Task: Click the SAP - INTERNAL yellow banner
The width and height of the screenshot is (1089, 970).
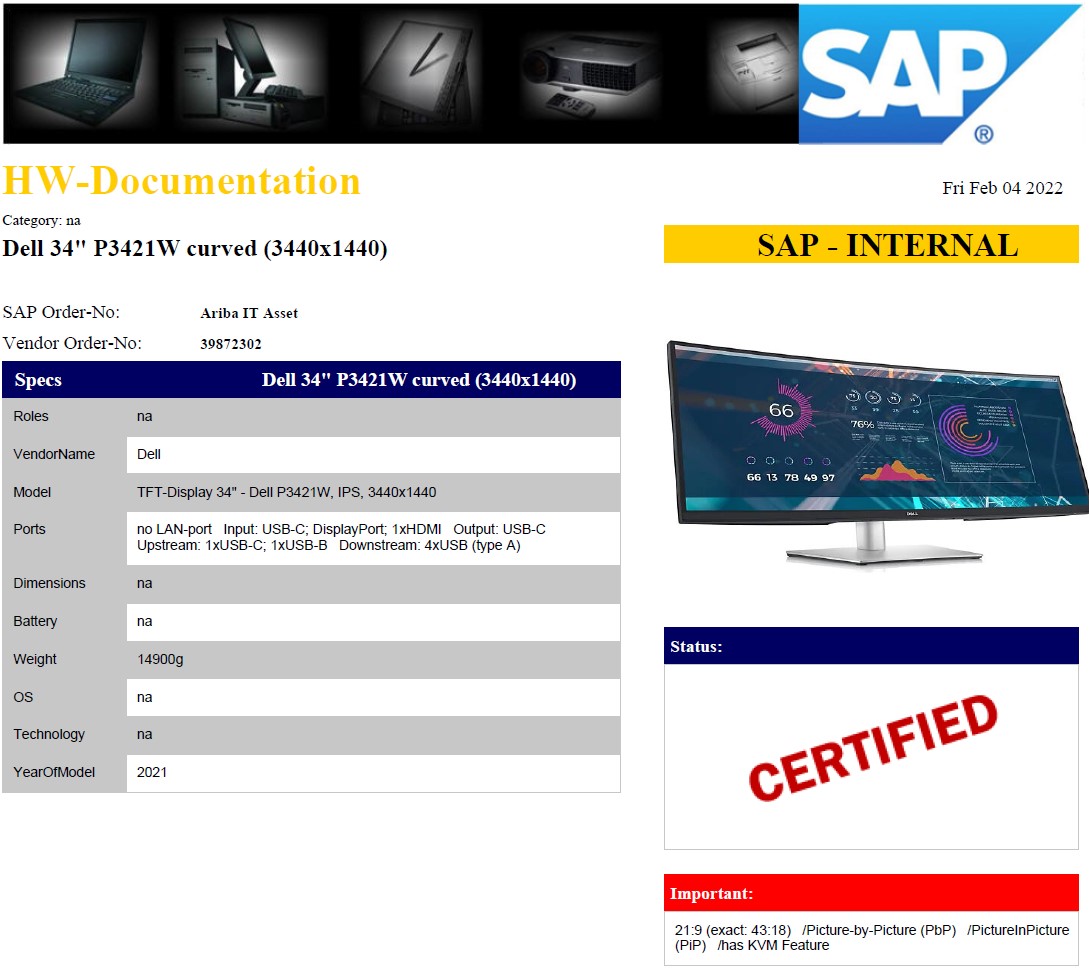Action: point(871,244)
